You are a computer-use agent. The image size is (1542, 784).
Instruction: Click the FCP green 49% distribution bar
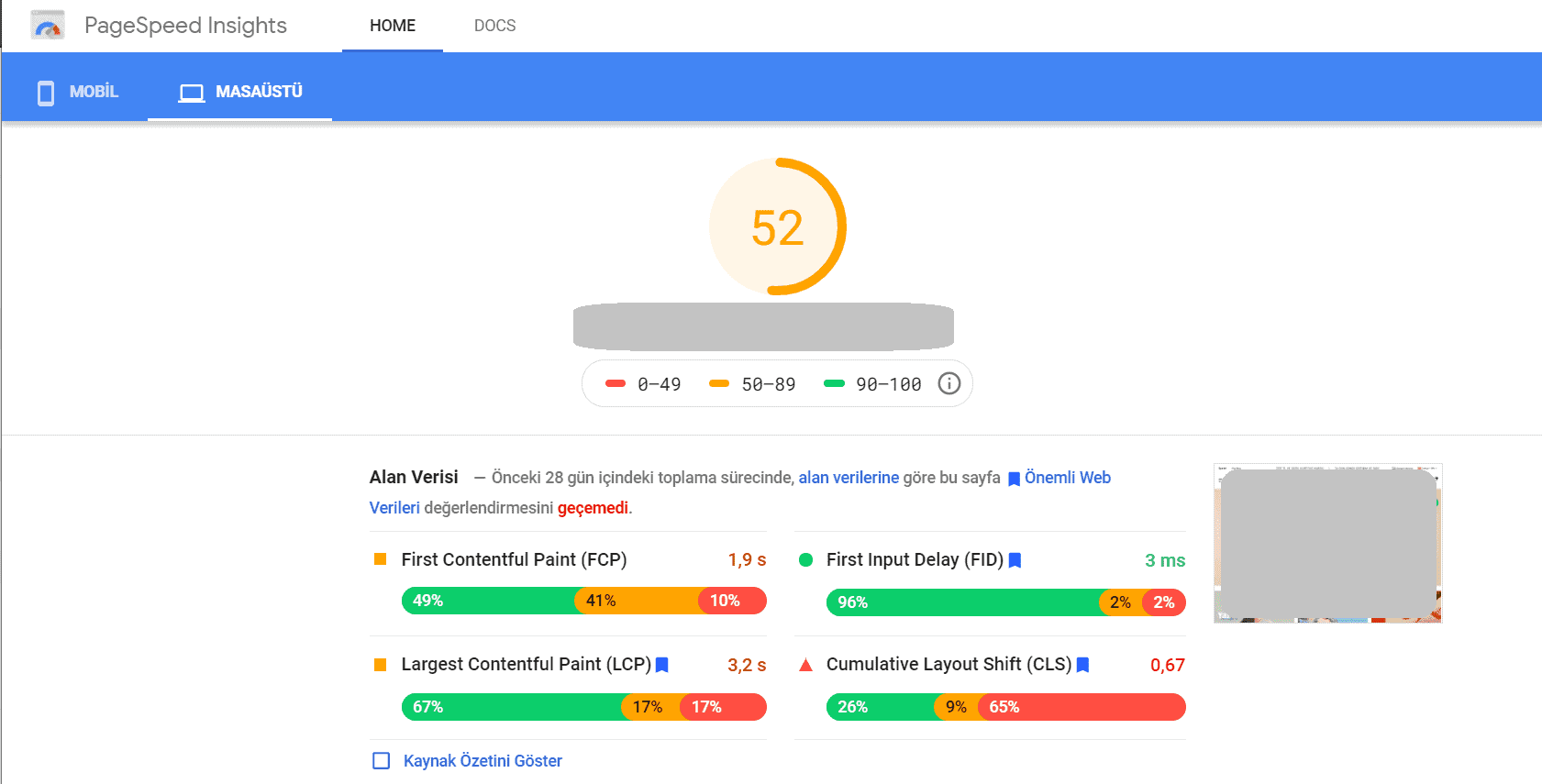tap(486, 601)
